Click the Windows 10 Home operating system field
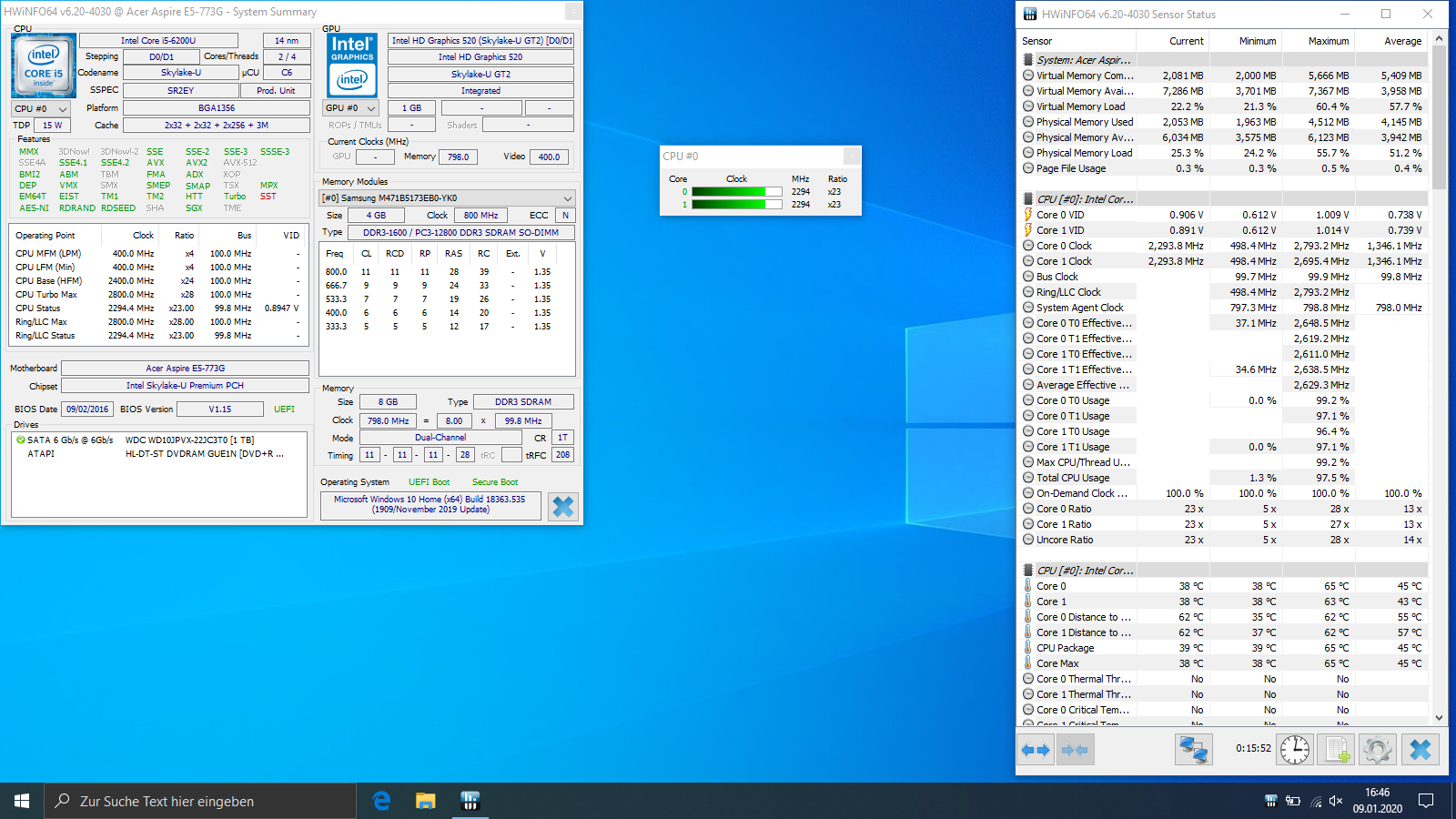Screen dimensions: 1456x819 tap(430, 505)
